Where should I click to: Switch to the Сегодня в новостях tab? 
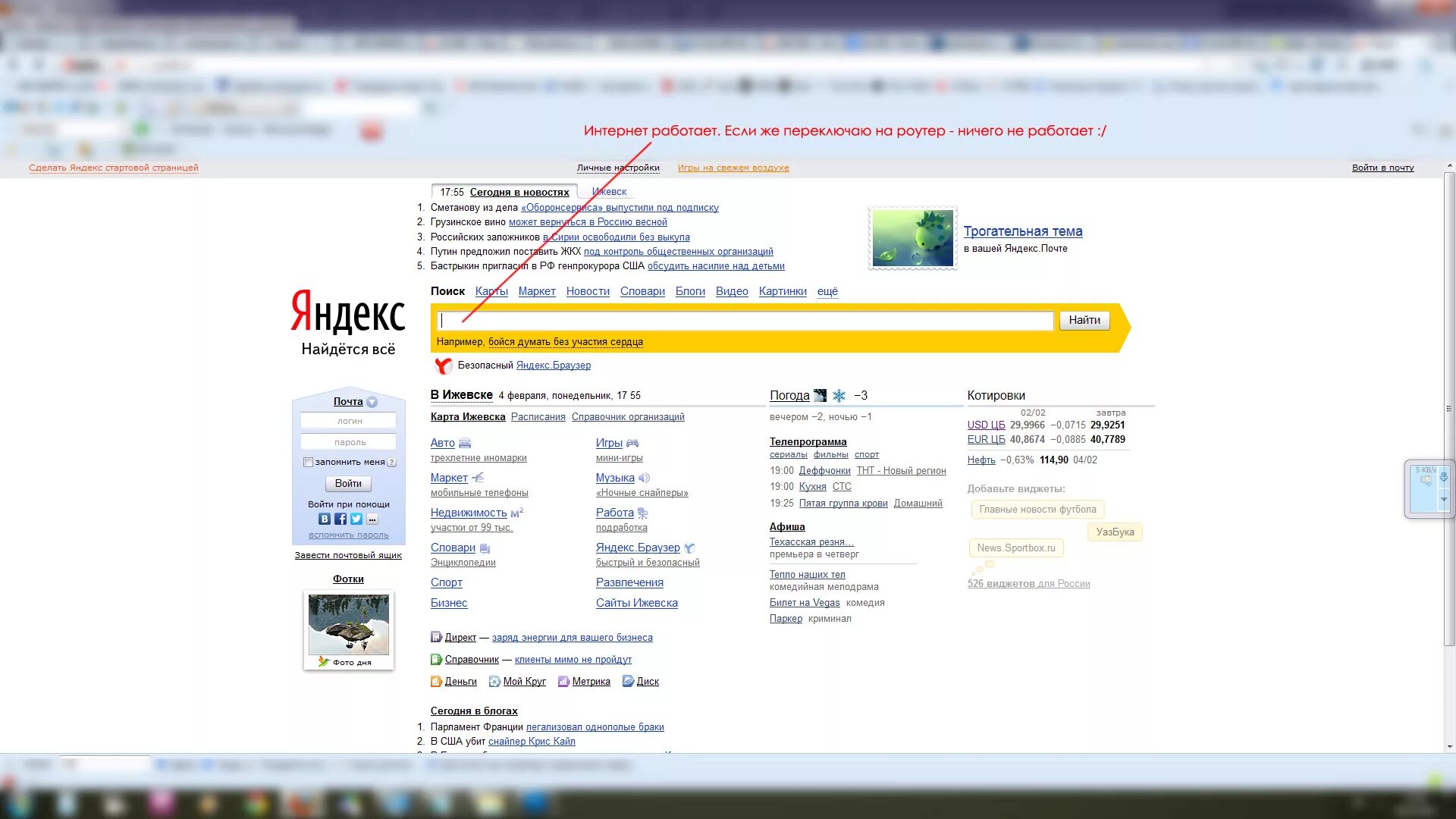tap(519, 193)
